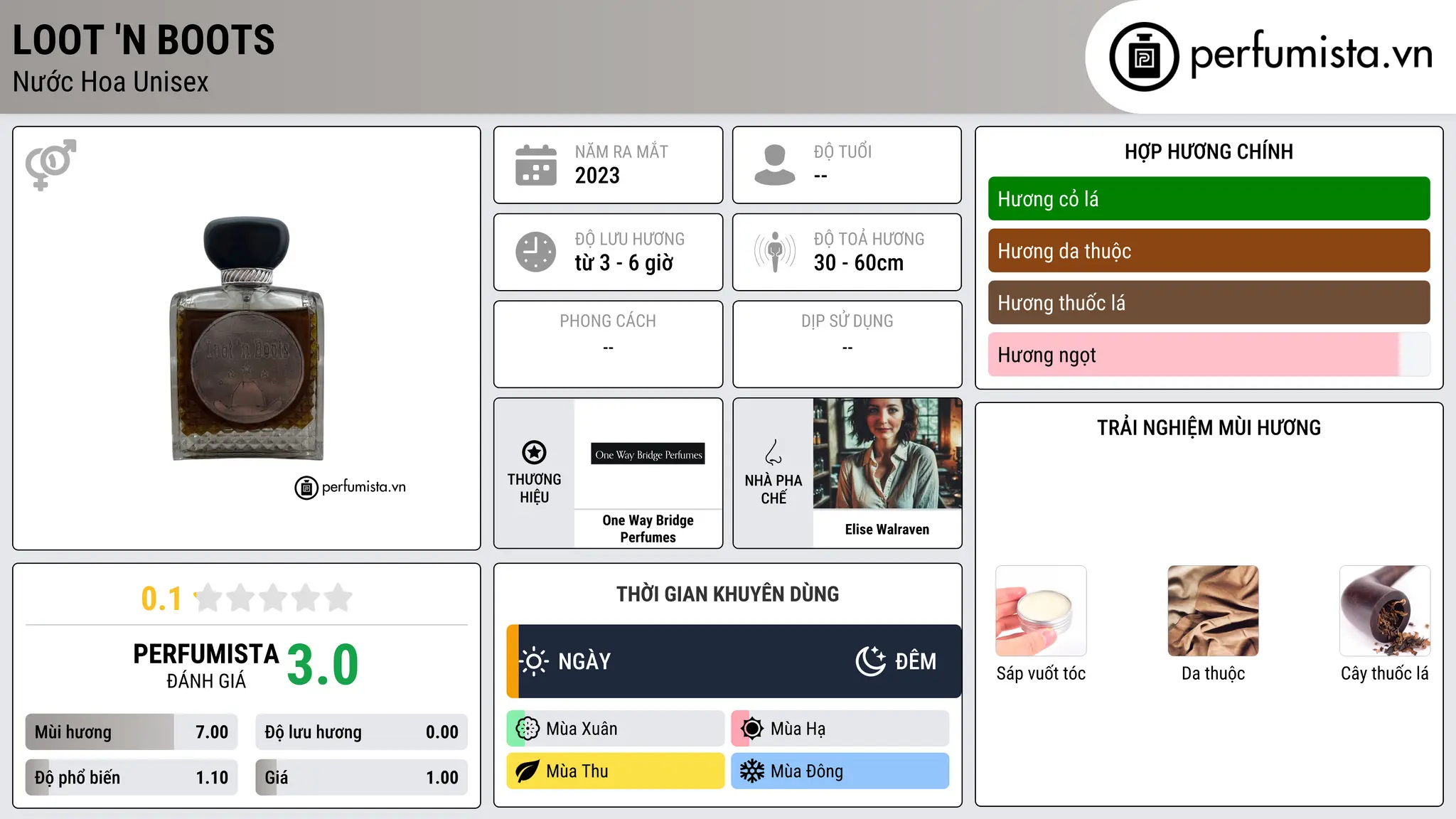Click the calendar icon beside Năm ra mắt
The height and width of the screenshot is (819, 1456).
(535, 165)
